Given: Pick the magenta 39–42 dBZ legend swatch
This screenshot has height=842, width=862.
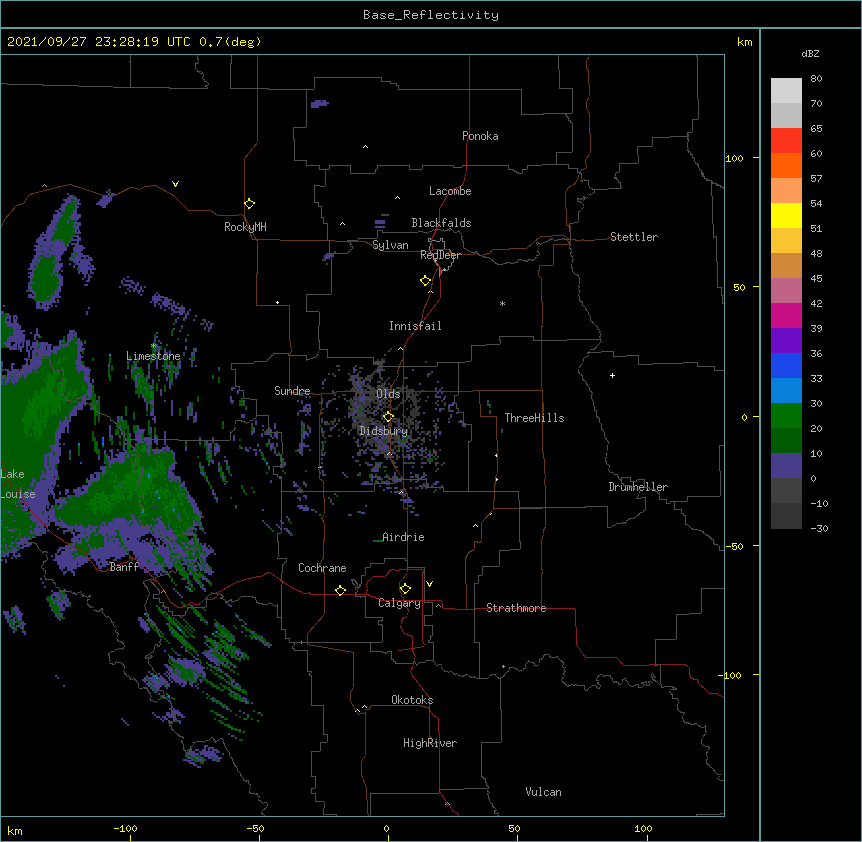Looking at the screenshot, I should click(x=786, y=315).
